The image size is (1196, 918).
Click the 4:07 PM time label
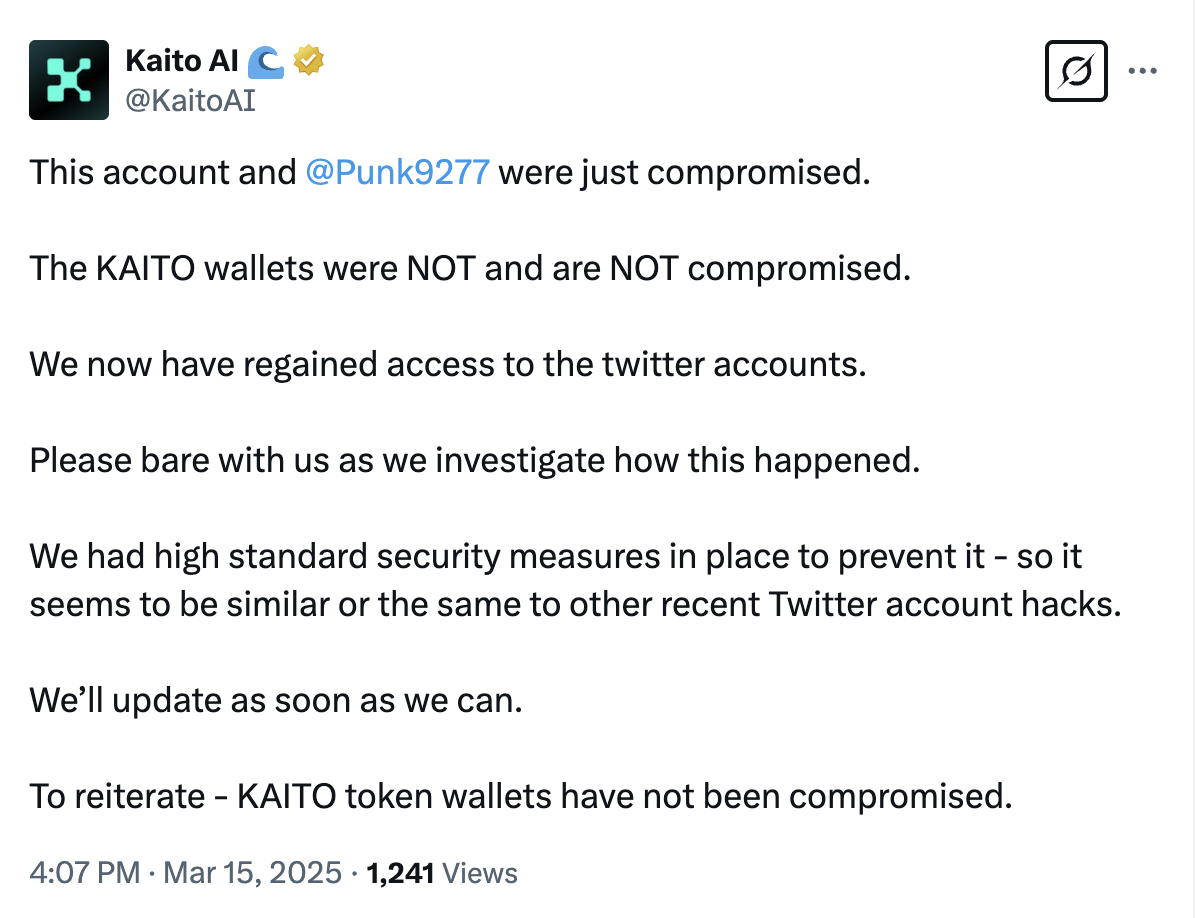click(x=83, y=872)
